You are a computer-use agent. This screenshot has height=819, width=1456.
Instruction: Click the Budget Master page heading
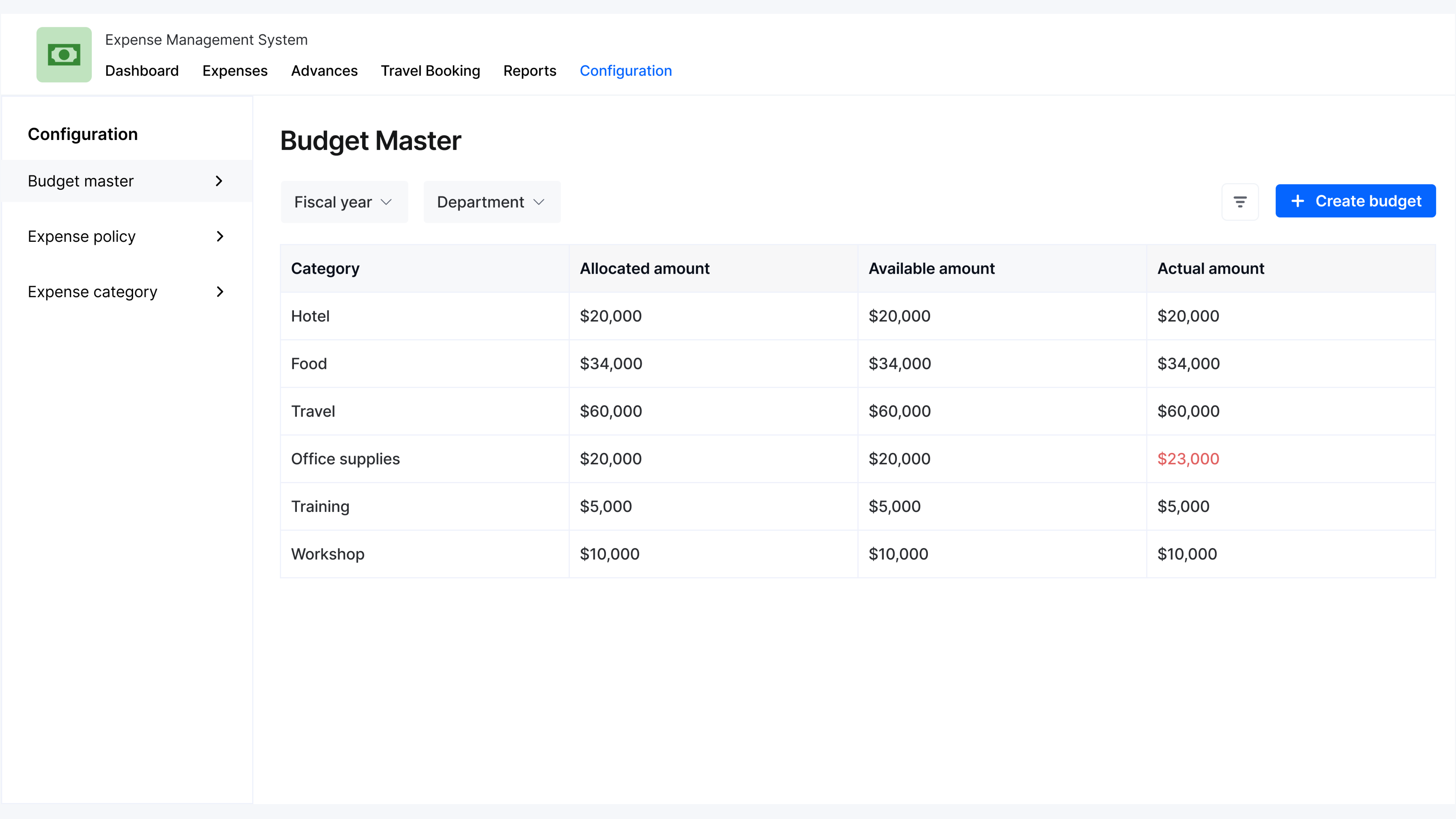371,141
